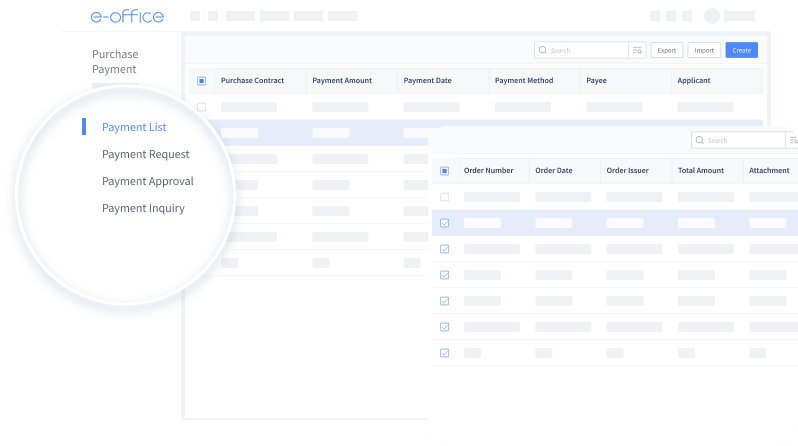This screenshot has width=798, height=446.
Task: Uncheck the checkbox in the last order table row
Action: [444, 353]
